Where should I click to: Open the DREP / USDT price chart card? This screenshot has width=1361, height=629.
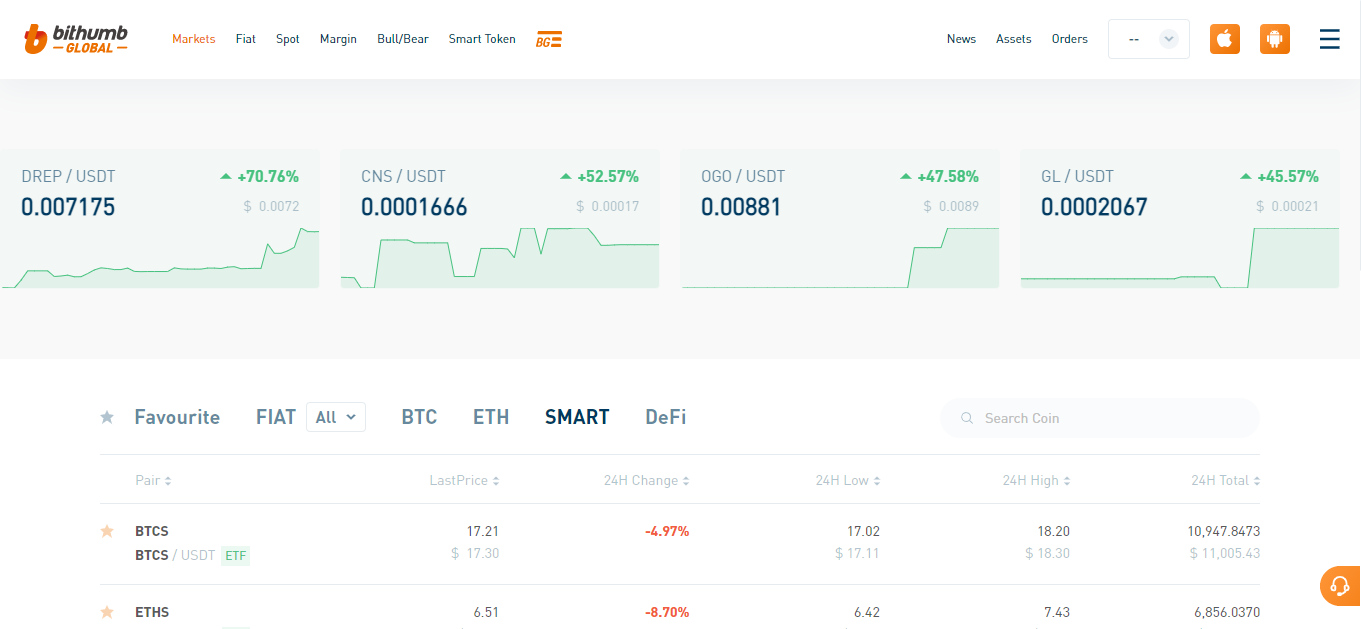pyautogui.click(x=160, y=219)
